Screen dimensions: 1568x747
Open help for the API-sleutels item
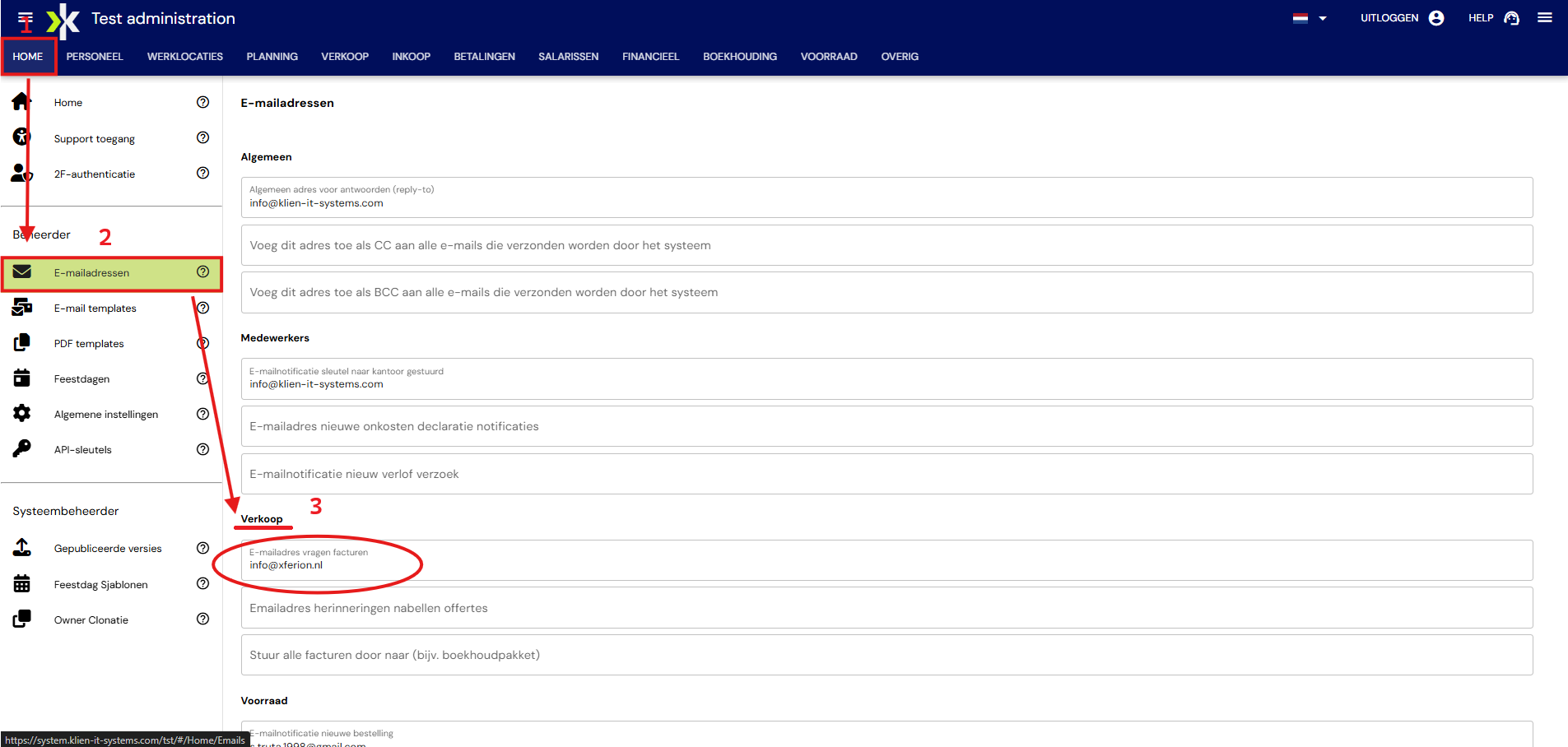click(202, 449)
